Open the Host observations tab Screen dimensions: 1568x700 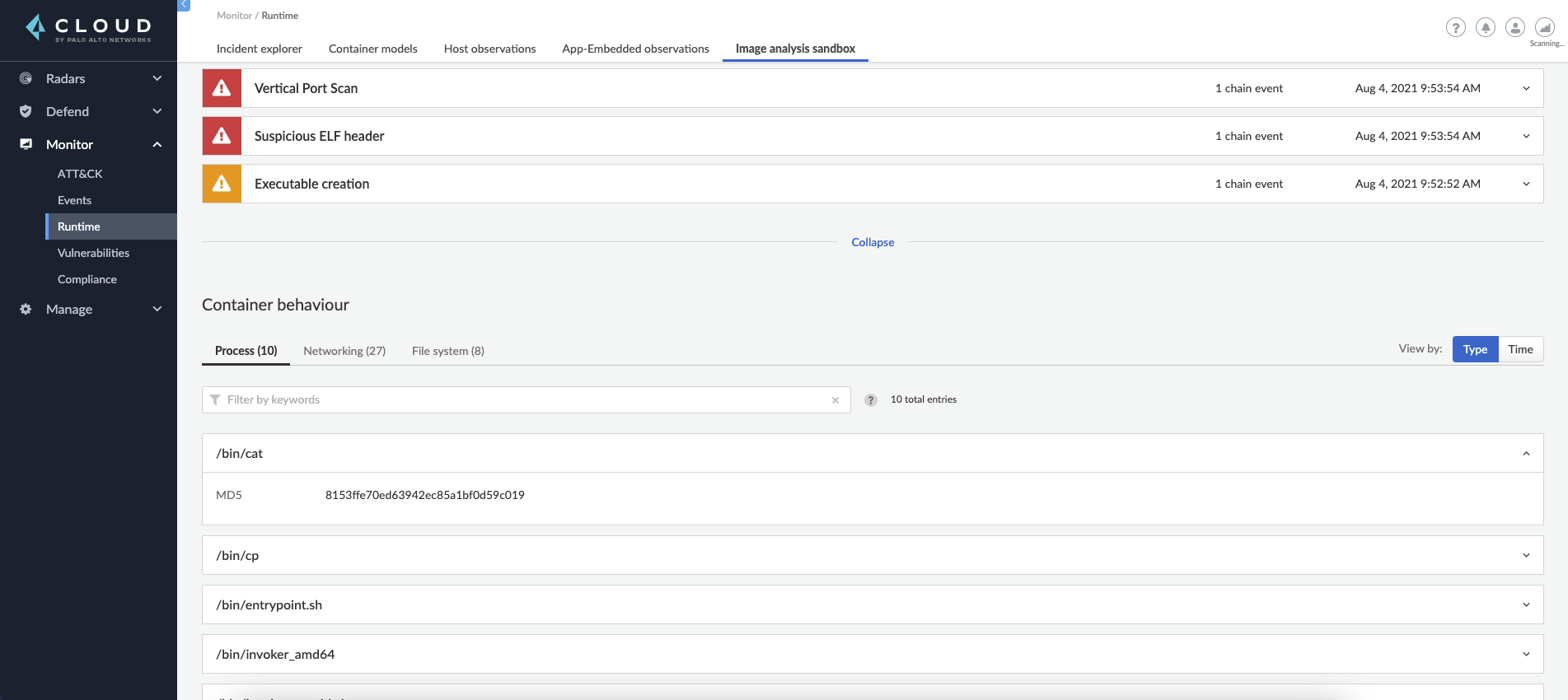(489, 49)
